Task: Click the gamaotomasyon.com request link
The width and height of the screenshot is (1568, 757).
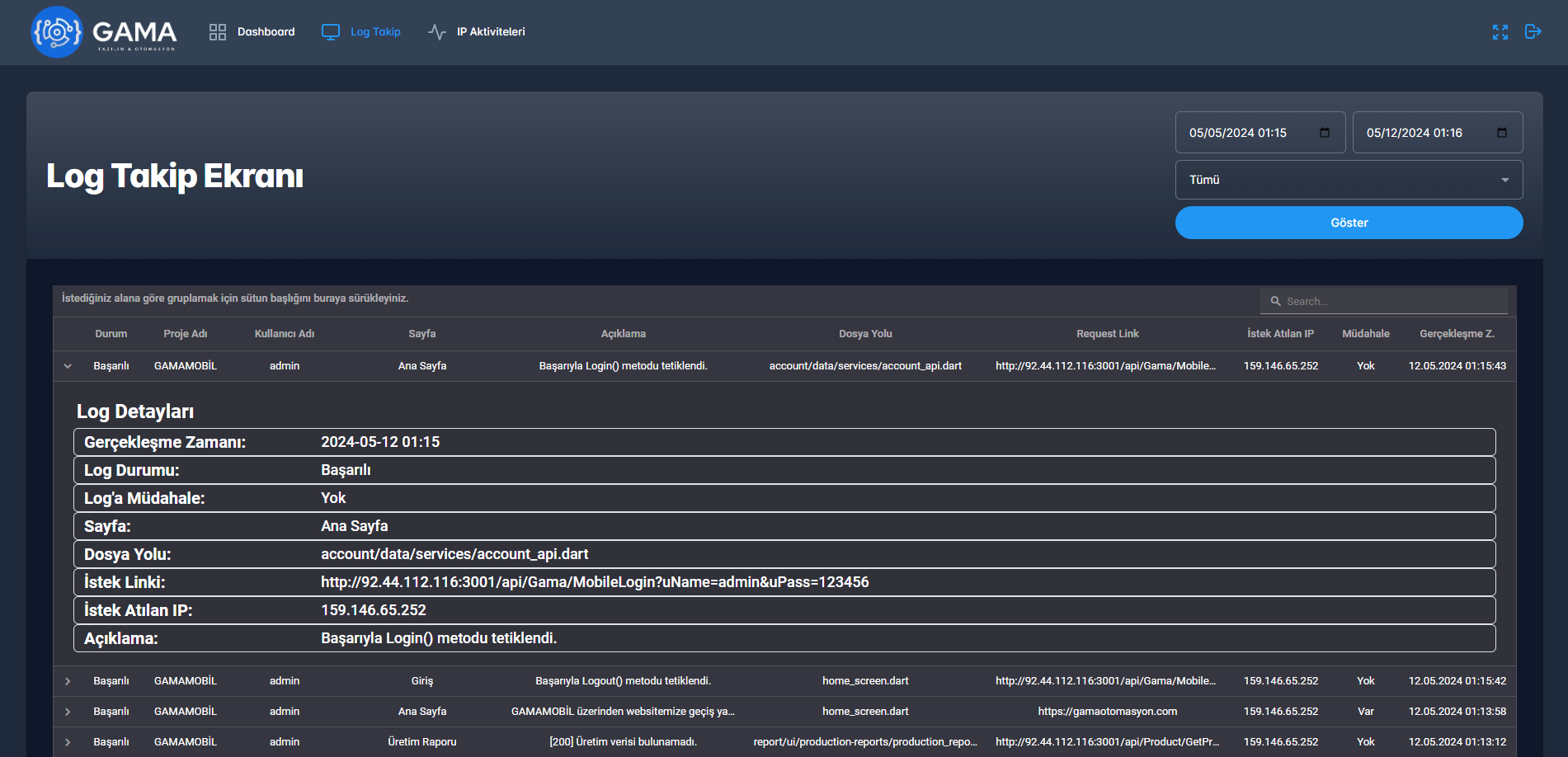Action: [x=1107, y=712]
